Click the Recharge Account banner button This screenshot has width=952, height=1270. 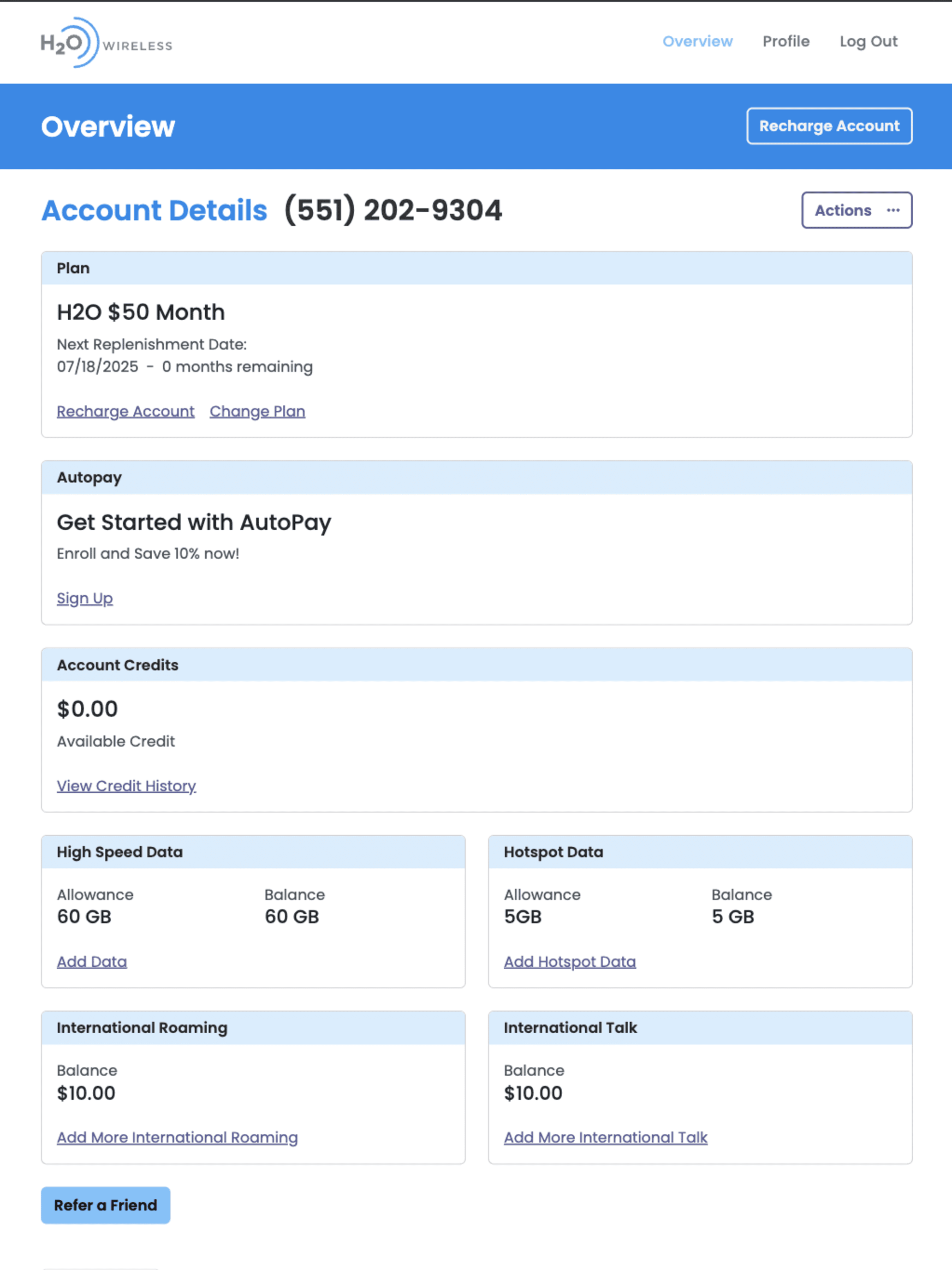pyautogui.click(x=829, y=126)
